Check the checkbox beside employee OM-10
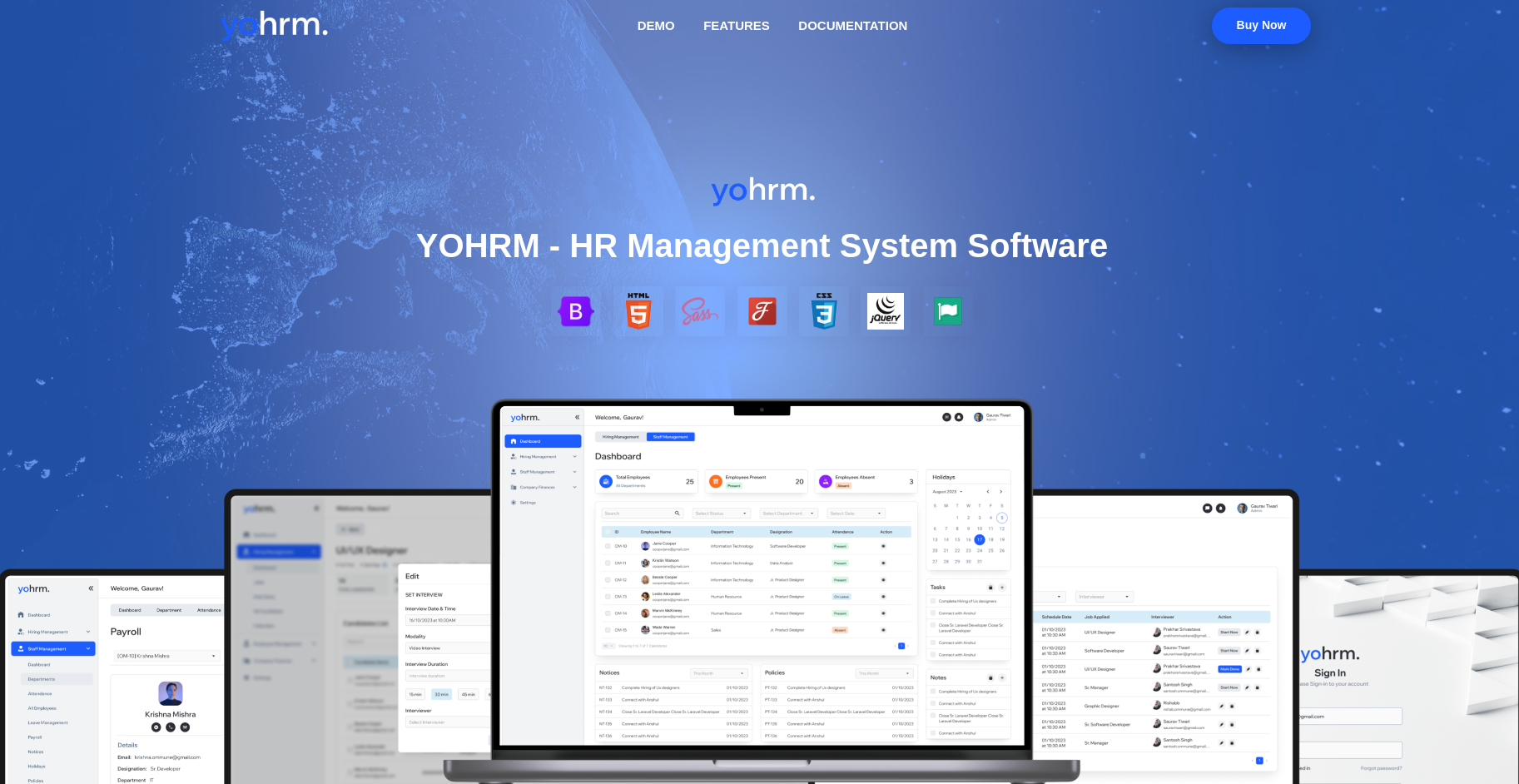 pos(608,546)
